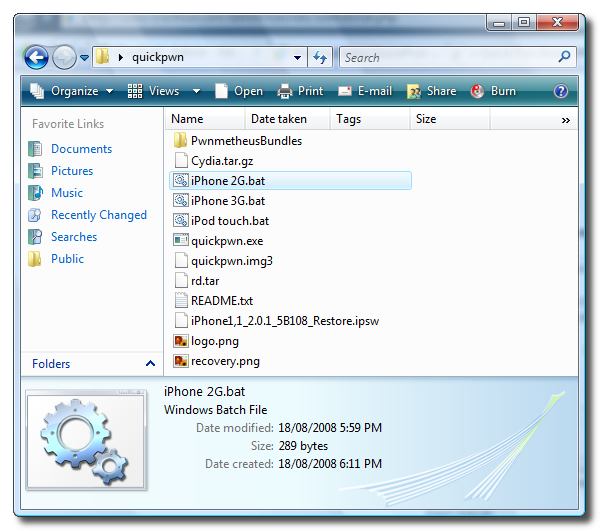
Task: Select the quickpwn.exe file
Action: [x=226, y=241]
